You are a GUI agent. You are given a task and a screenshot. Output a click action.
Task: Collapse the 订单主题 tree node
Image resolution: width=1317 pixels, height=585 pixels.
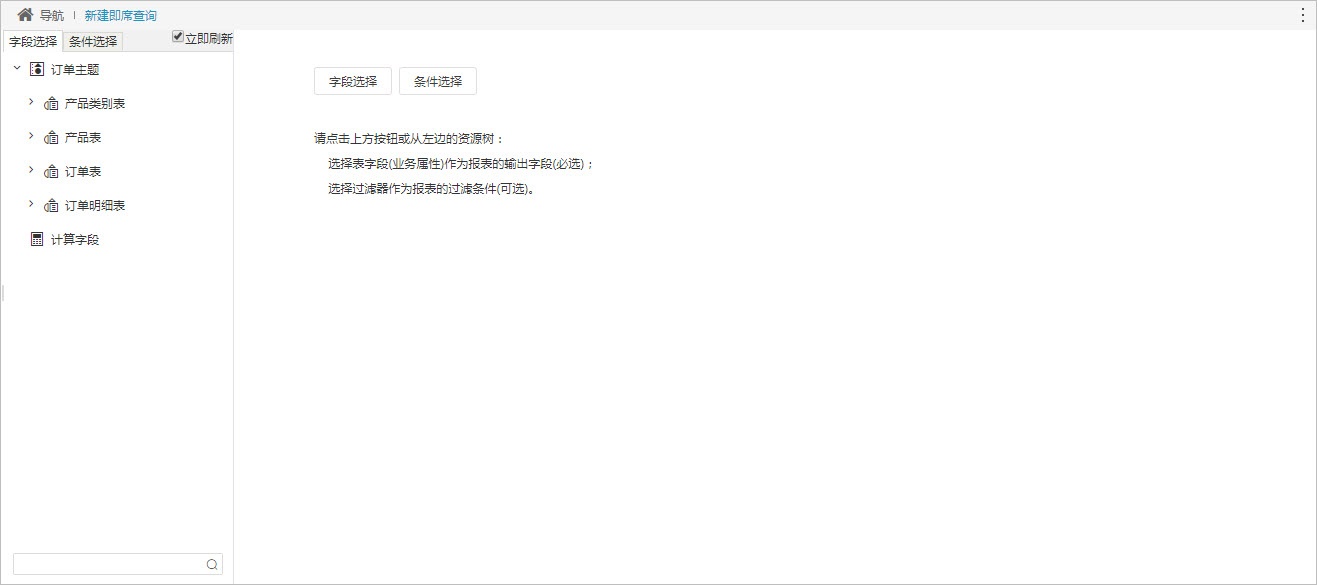tap(17, 68)
